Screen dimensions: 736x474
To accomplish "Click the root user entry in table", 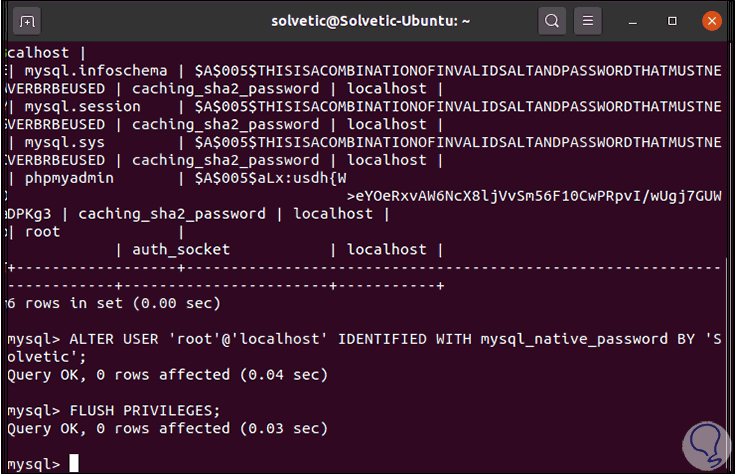I will (42, 232).
